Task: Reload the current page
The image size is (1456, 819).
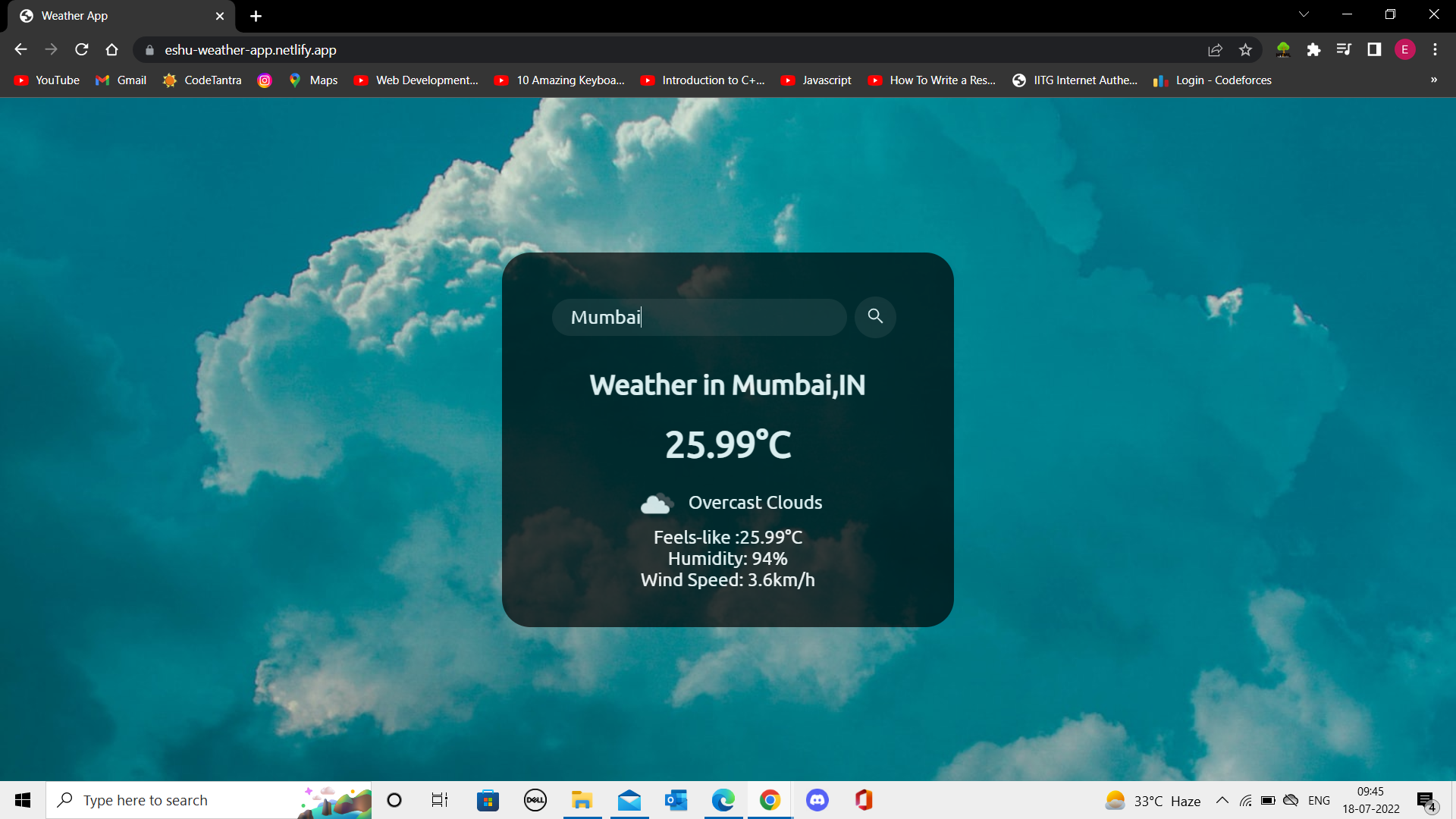Action: [81, 49]
